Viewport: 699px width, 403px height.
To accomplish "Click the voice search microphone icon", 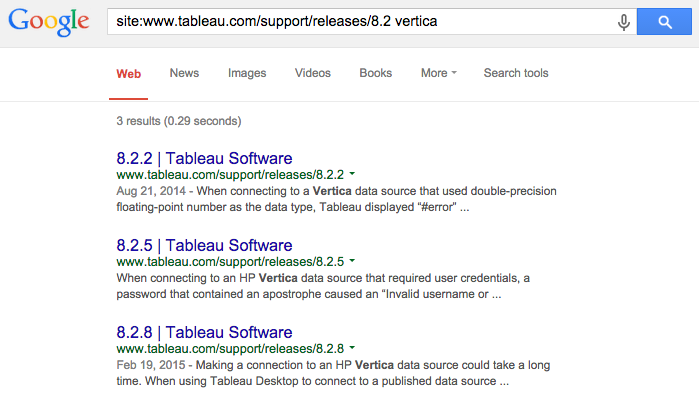I will (624, 22).
